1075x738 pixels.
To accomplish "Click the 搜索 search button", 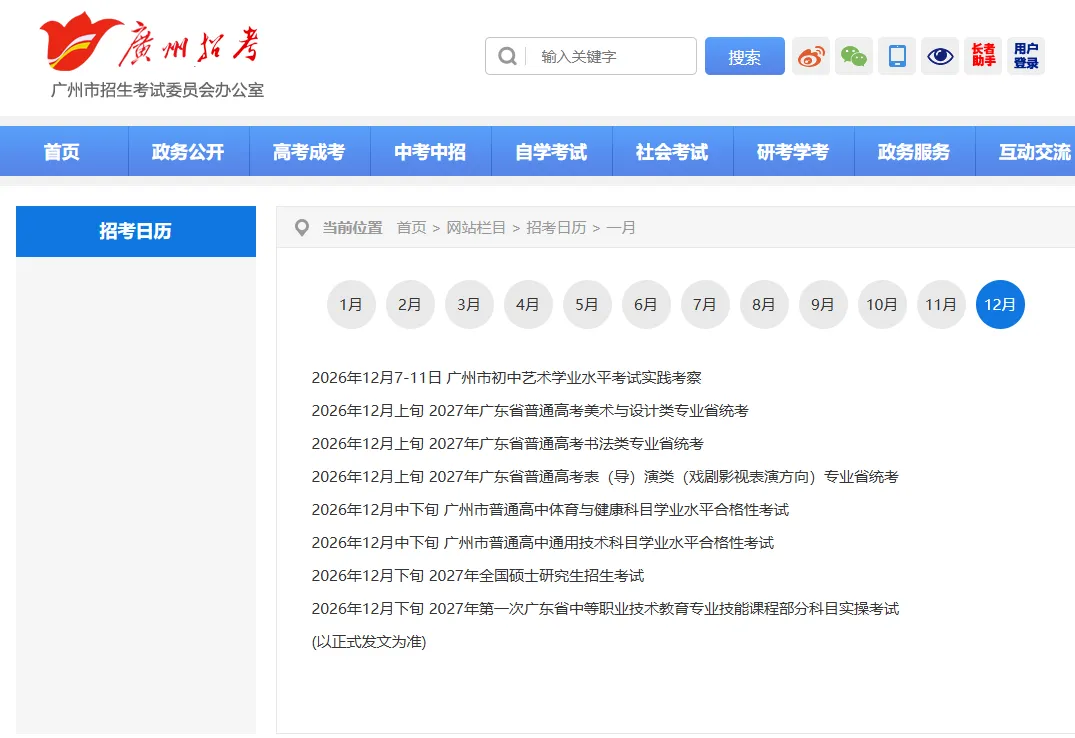I will [744, 57].
